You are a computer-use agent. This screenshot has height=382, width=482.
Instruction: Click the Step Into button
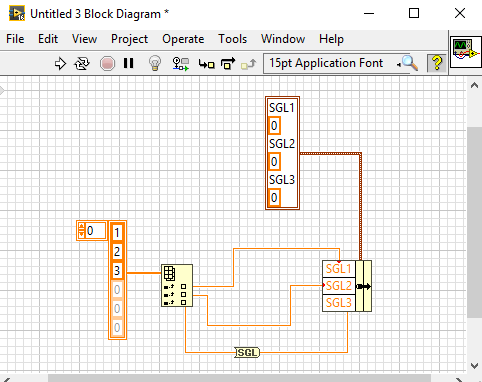(206, 64)
